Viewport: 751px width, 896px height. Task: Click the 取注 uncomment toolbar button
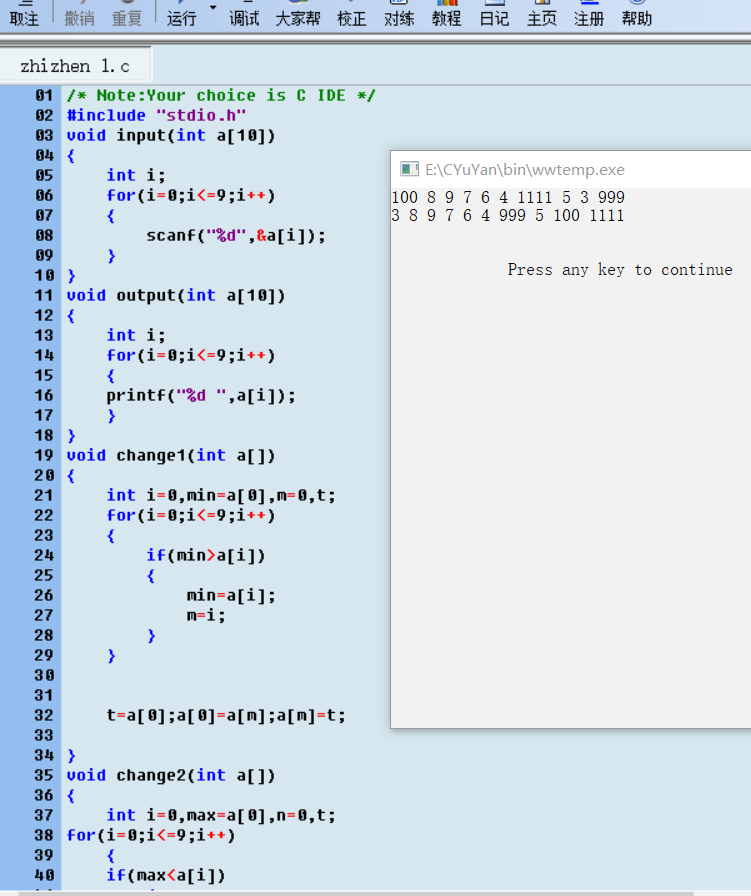point(24,14)
